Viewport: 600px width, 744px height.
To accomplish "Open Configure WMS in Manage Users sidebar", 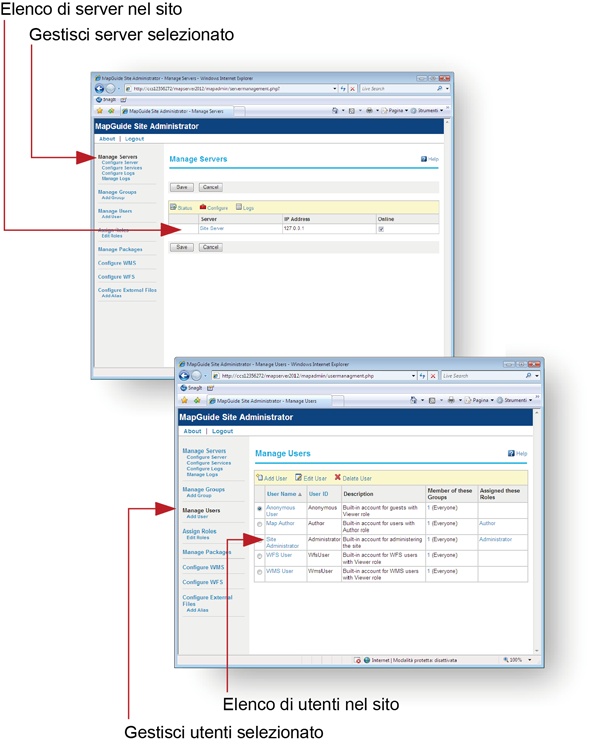I will 203,567.
